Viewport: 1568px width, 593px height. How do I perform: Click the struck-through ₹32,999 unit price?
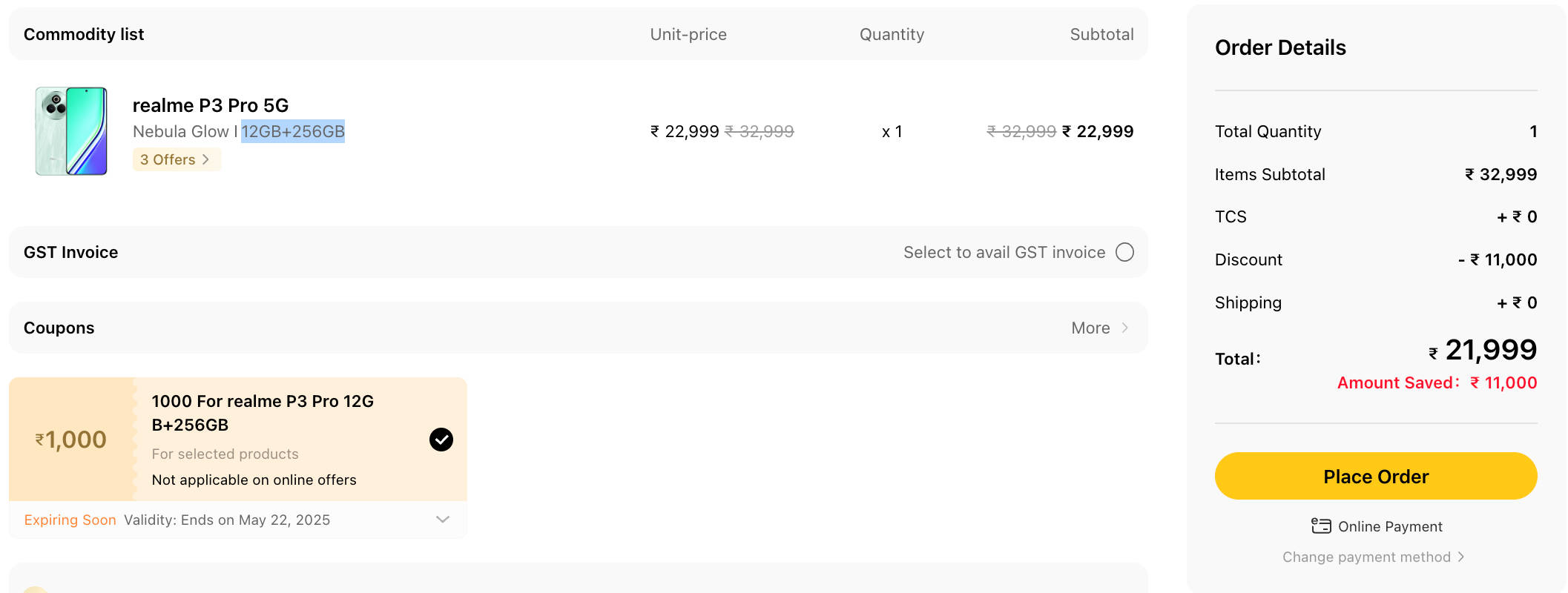(759, 131)
